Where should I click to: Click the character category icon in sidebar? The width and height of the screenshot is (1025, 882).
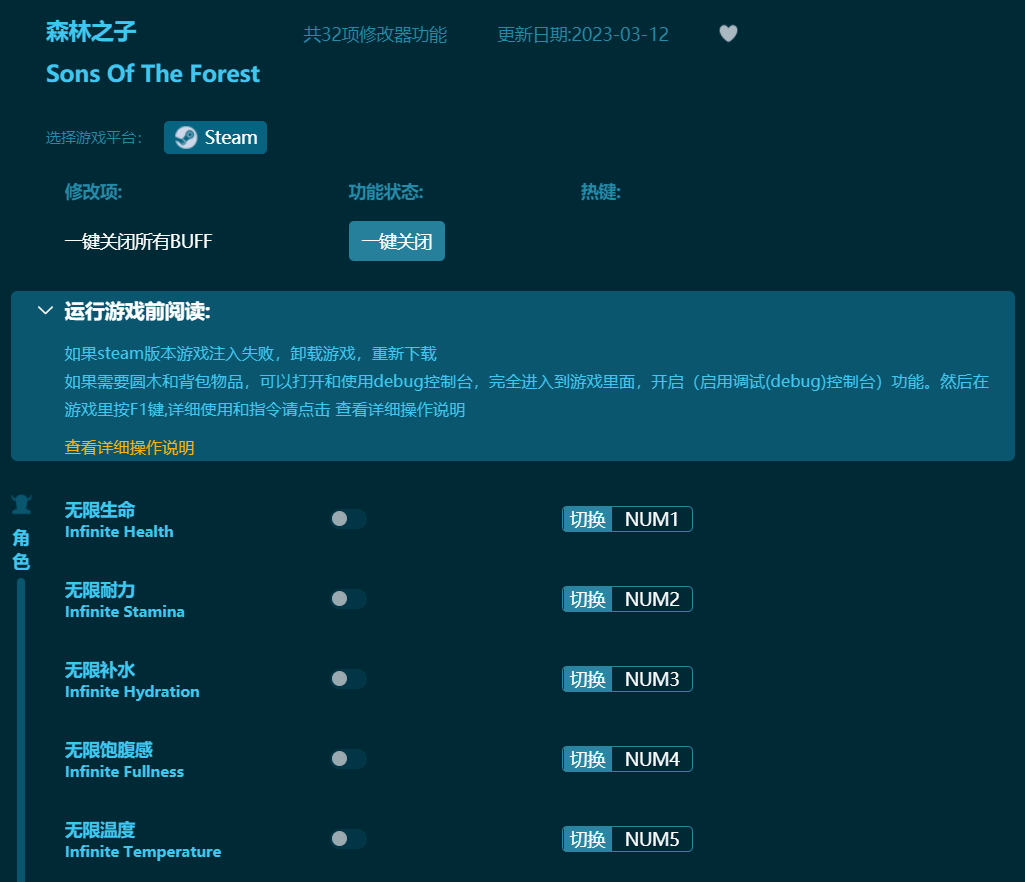(x=22, y=505)
